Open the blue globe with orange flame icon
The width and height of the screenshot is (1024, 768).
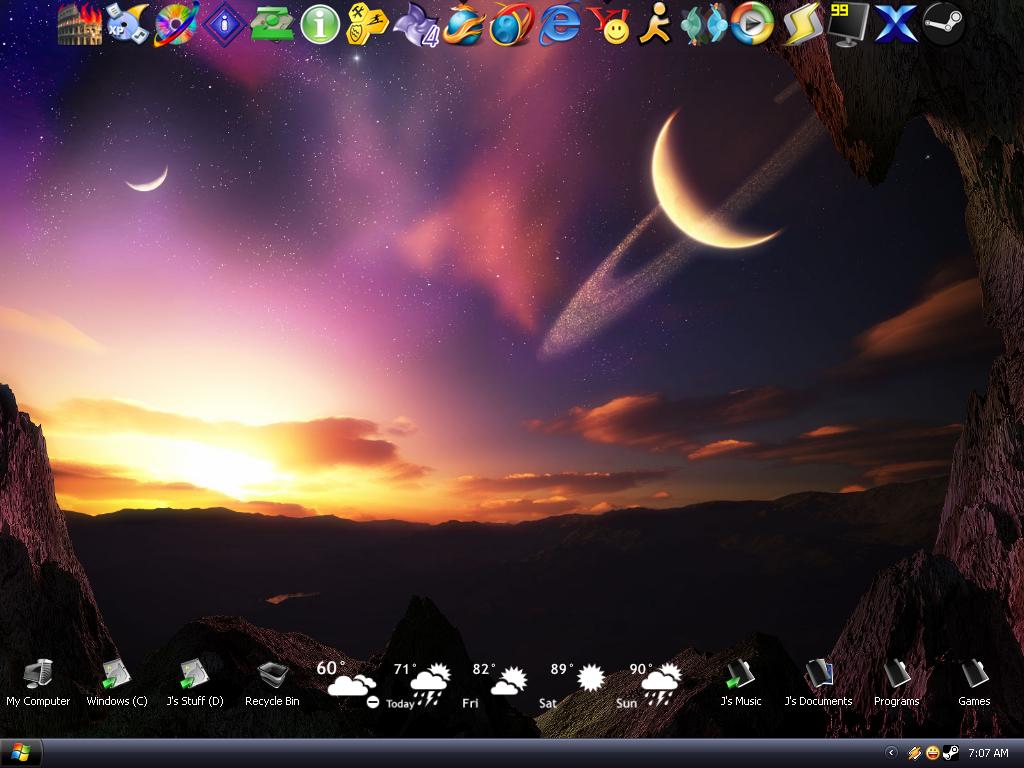tap(463, 24)
